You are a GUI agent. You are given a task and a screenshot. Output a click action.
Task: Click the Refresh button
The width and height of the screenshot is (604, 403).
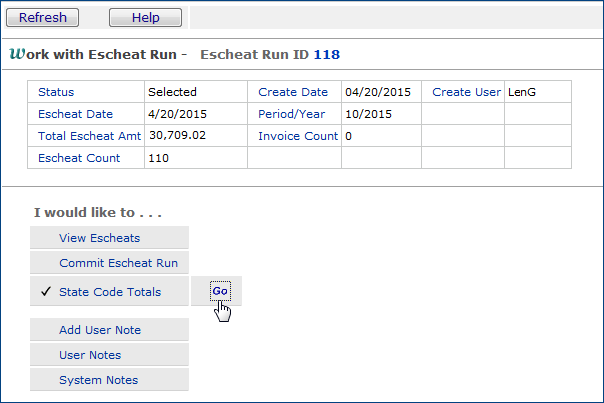pyautogui.click(x=43, y=18)
